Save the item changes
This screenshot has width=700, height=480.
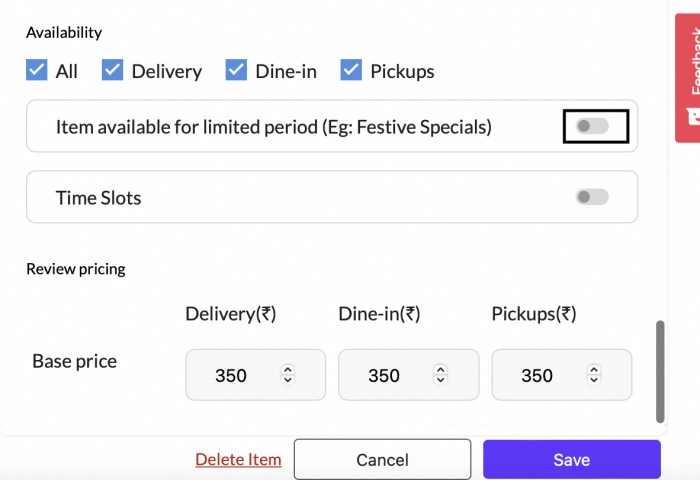point(571,460)
